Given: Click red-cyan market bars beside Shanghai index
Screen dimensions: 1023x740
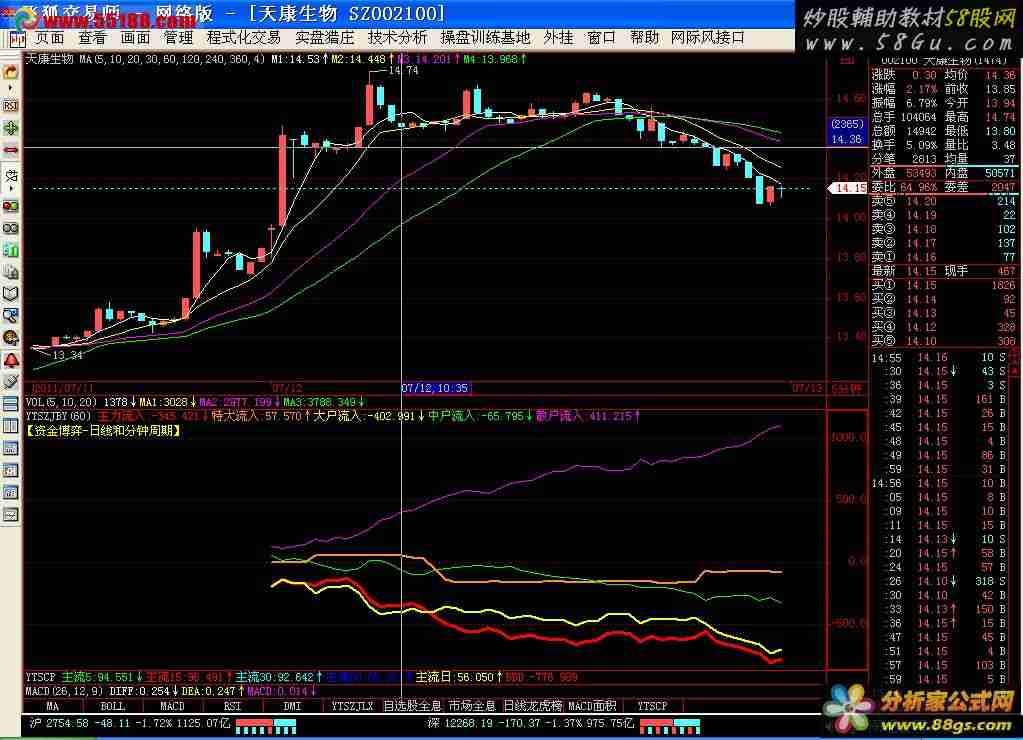Looking at the screenshot, I should coord(266,726).
